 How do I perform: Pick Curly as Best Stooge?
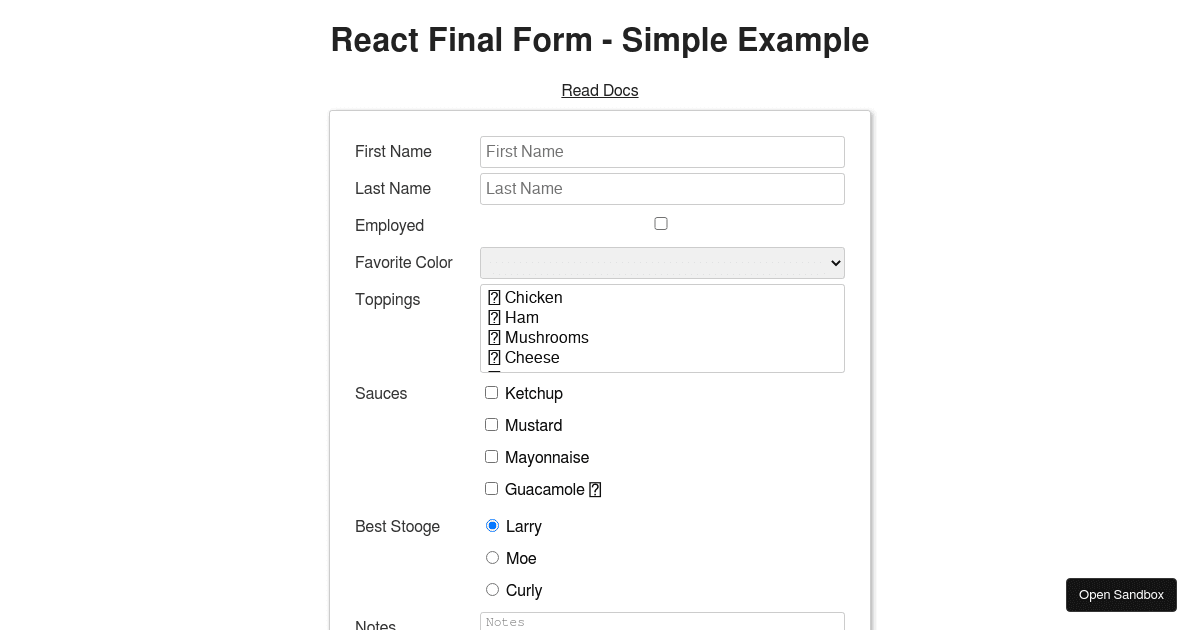tap(492, 589)
